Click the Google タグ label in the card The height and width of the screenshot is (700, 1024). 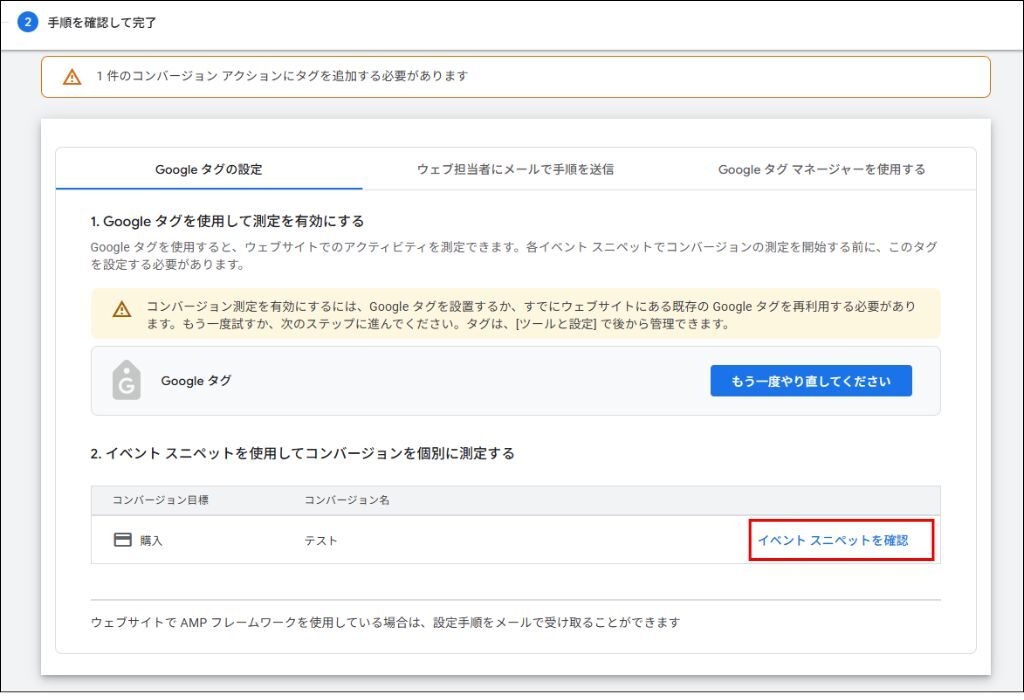tap(196, 381)
